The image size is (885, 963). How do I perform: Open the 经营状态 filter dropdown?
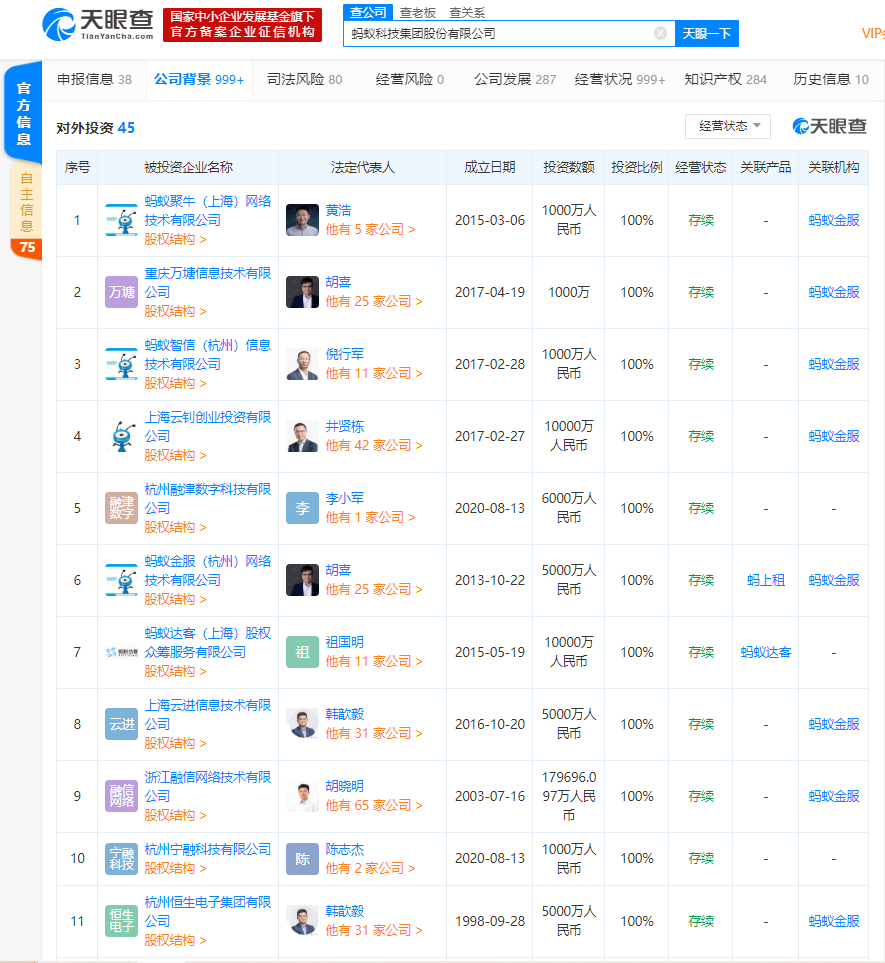coord(728,127)
